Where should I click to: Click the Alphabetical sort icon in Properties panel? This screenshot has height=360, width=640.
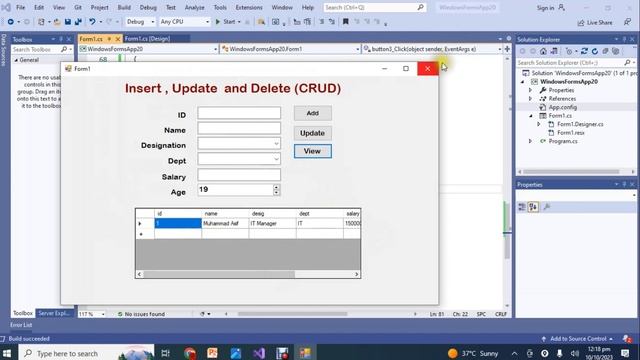533,207
